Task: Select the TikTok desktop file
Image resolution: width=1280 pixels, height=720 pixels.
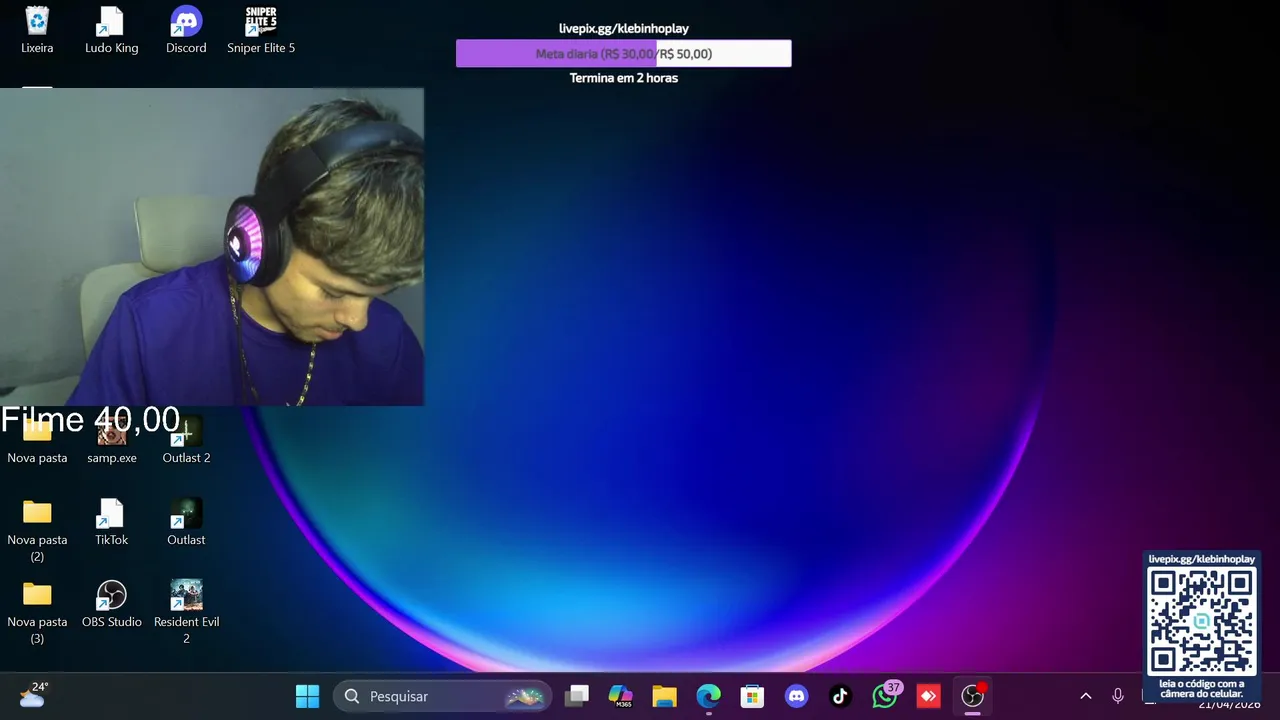Action: [111, 522]
